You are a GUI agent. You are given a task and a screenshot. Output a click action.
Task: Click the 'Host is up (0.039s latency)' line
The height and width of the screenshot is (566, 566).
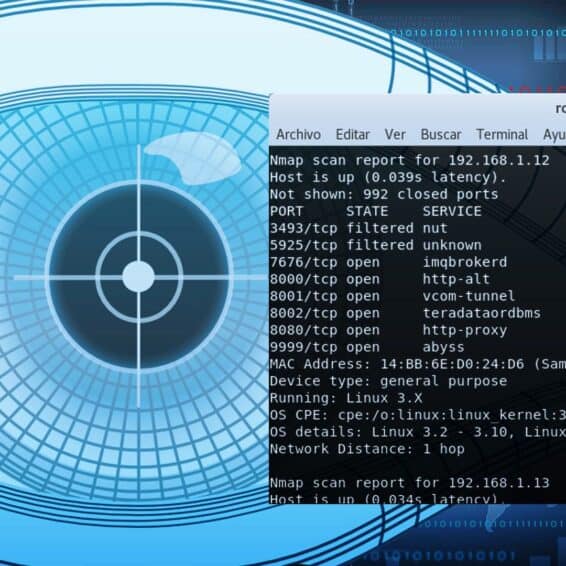click(388, 177)
